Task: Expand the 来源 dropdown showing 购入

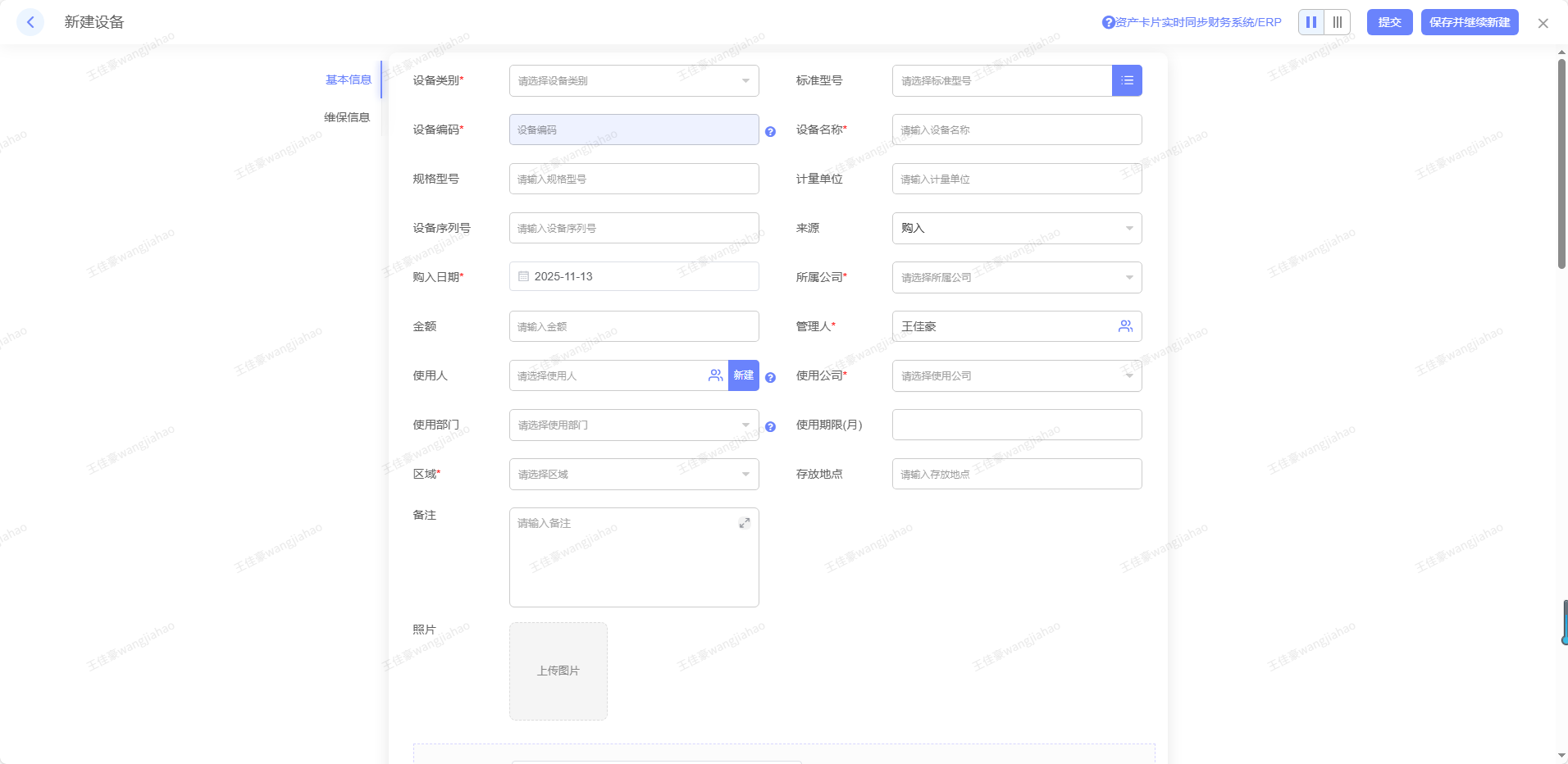Action: coord(1016,228)
